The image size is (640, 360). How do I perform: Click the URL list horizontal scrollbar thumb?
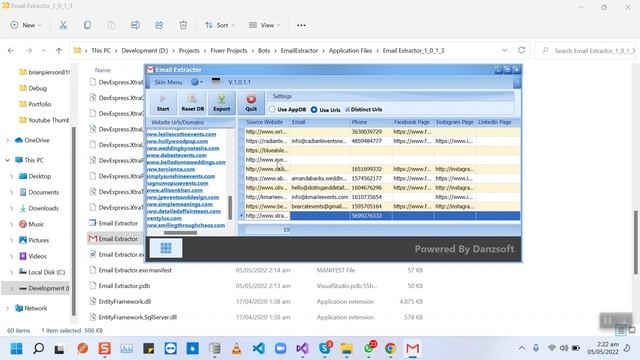(x=180, y=233)
